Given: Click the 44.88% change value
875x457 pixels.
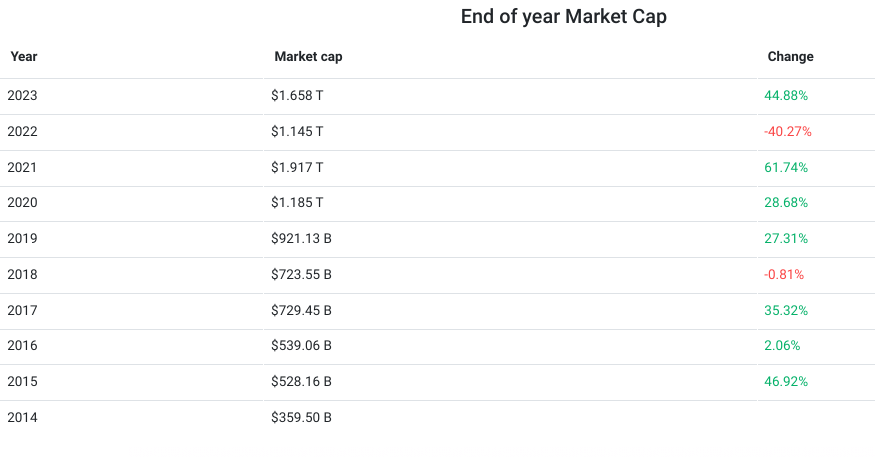Looking at the screenshot, I should point(786,96).
